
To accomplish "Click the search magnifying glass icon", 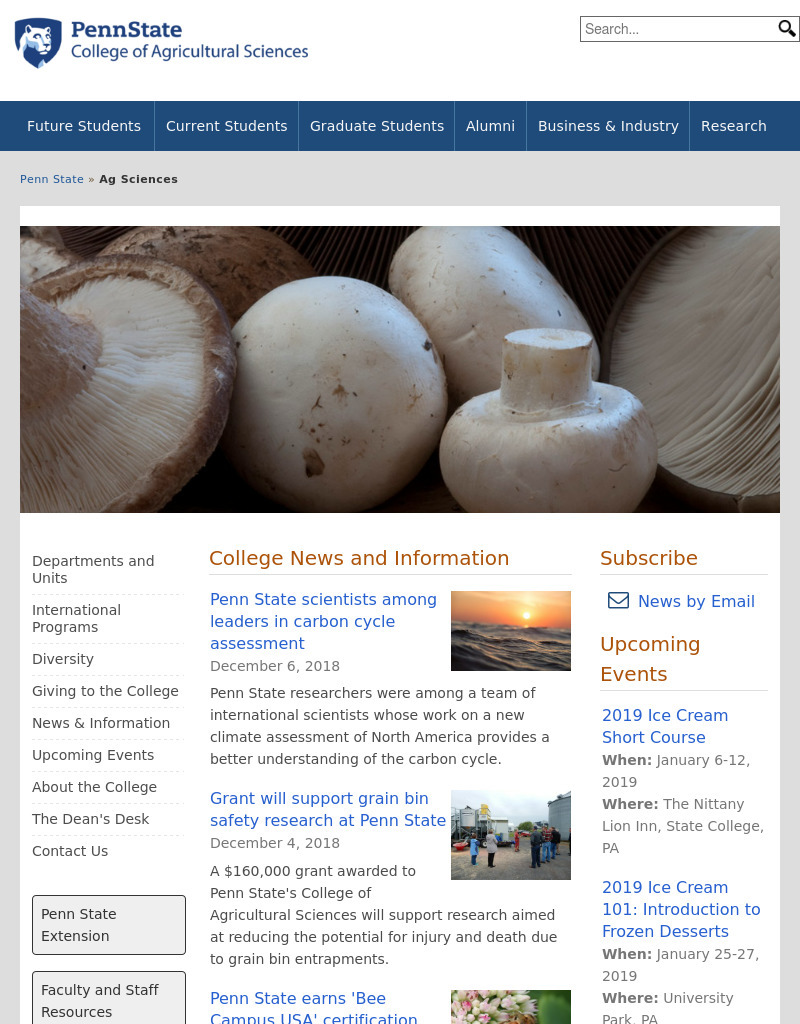I will tap(786, 29).
